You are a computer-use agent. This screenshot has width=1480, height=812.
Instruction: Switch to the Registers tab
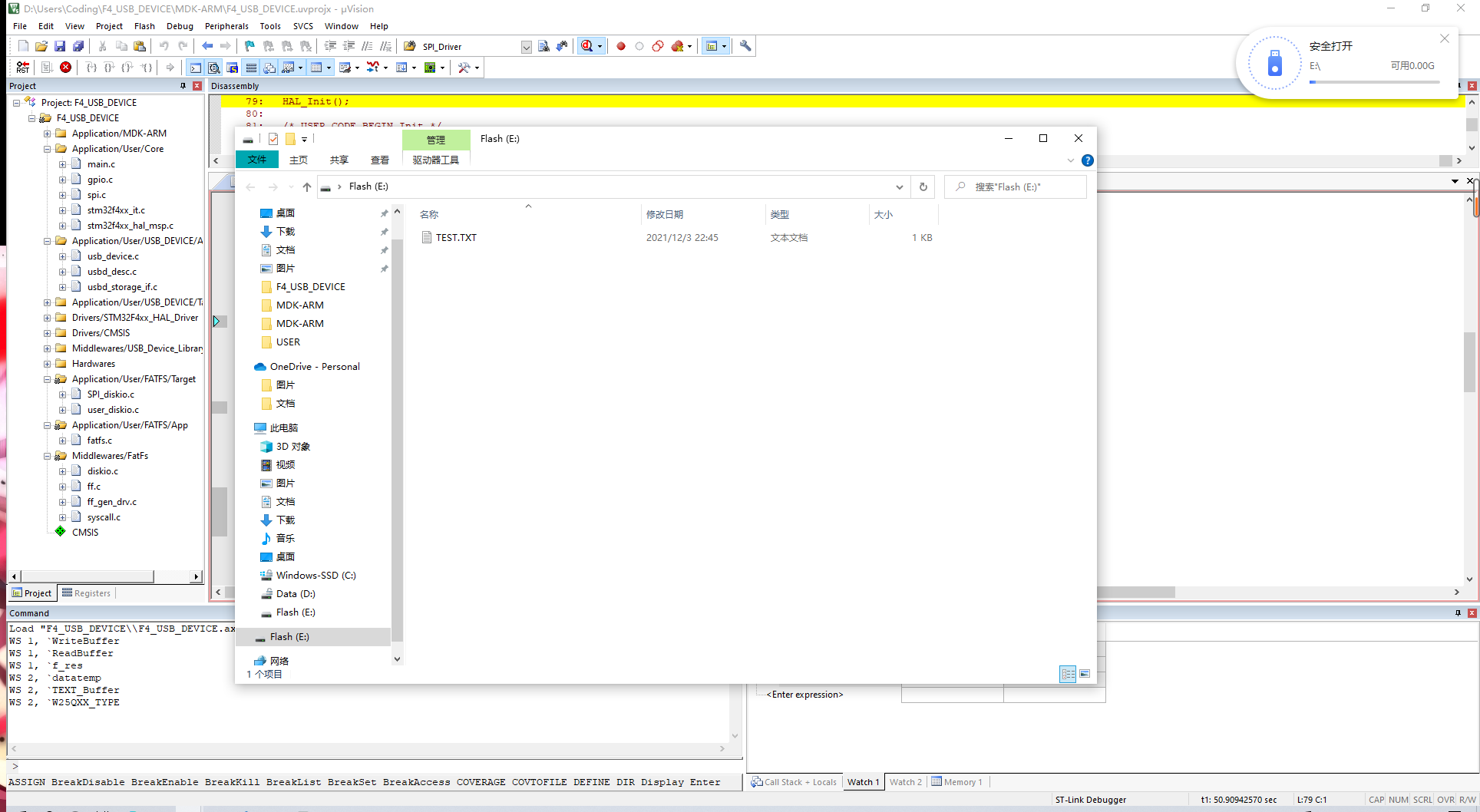click(87, 593)
